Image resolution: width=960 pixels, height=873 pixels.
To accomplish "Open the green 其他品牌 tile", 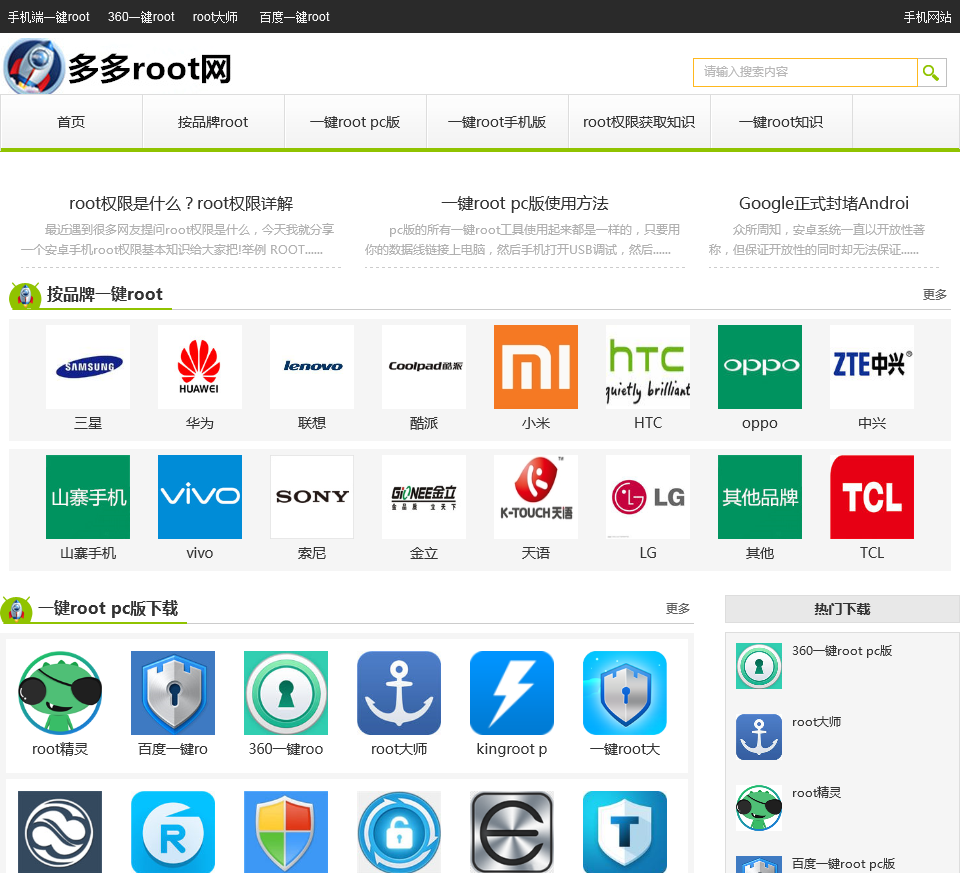I will (x=760, y=497).
